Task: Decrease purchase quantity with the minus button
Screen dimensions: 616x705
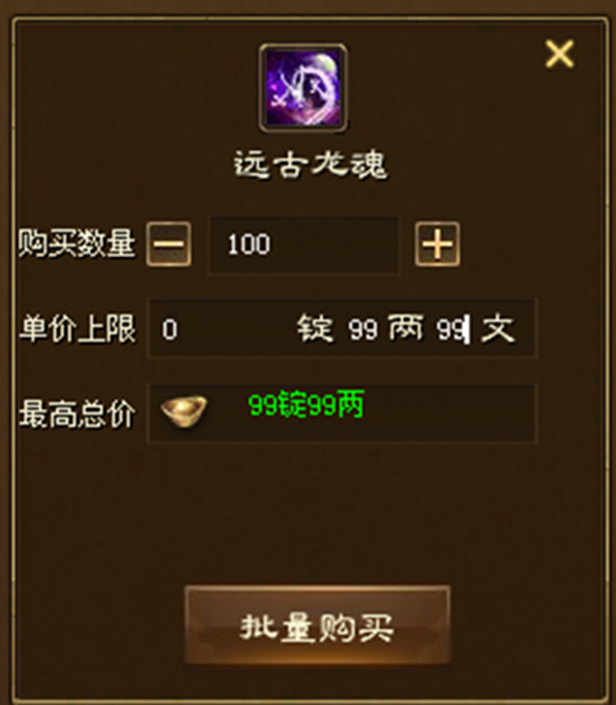Action: pos(169,244)
